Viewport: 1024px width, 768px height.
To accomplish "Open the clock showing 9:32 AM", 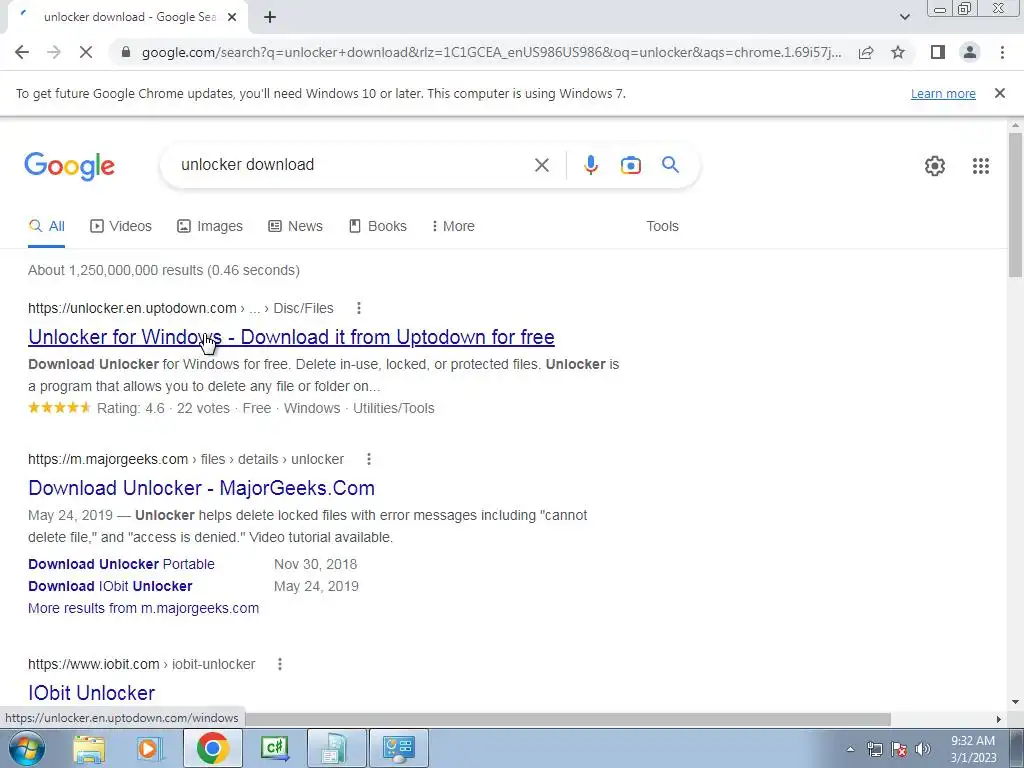I will click(x=973, y=749).
